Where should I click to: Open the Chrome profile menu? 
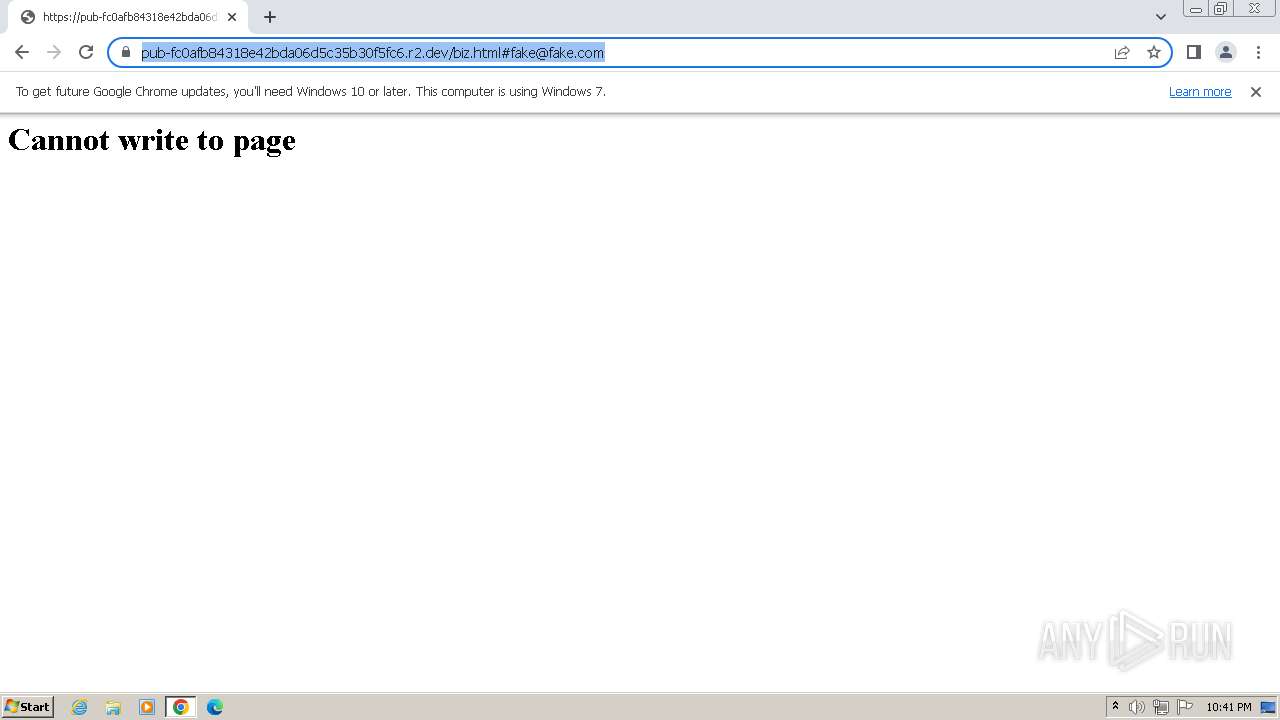(x=1225, y=52)
